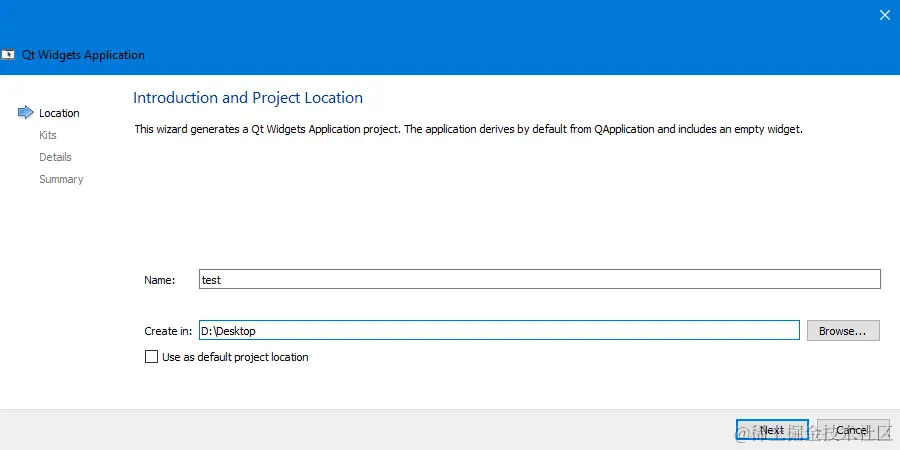This screenshot has height=450, width=900.
Task: Click the Name: label
Action: tap(160, 280)
